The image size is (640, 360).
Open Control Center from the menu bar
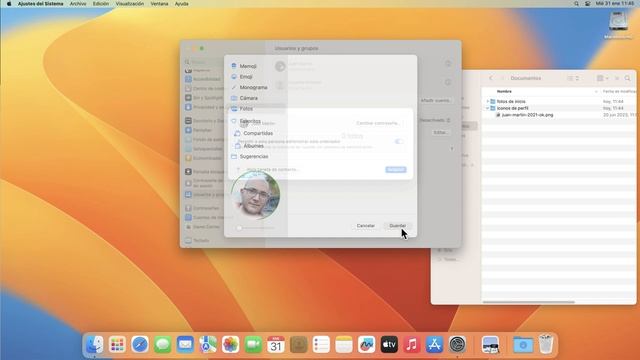pos(587,4)
